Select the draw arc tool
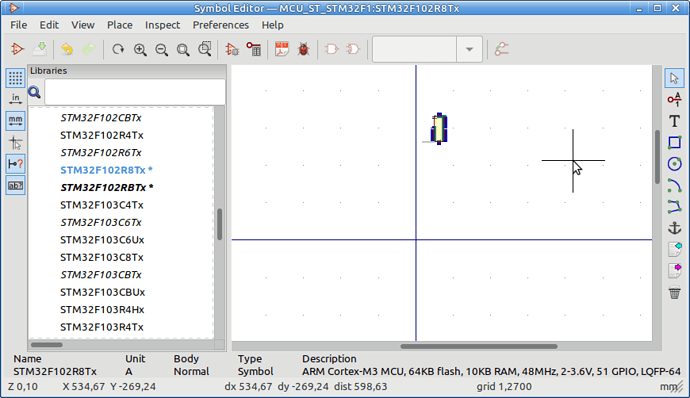Image resolution: width=690 pixels, height=398 pixels. [674, 185]
